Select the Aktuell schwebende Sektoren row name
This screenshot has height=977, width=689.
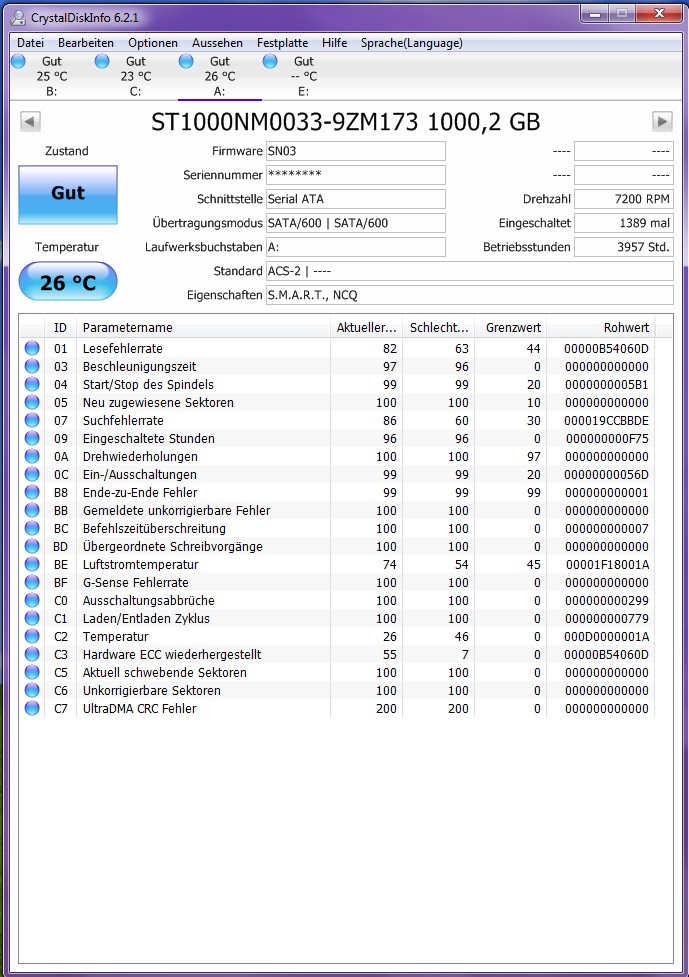[165, 672]
